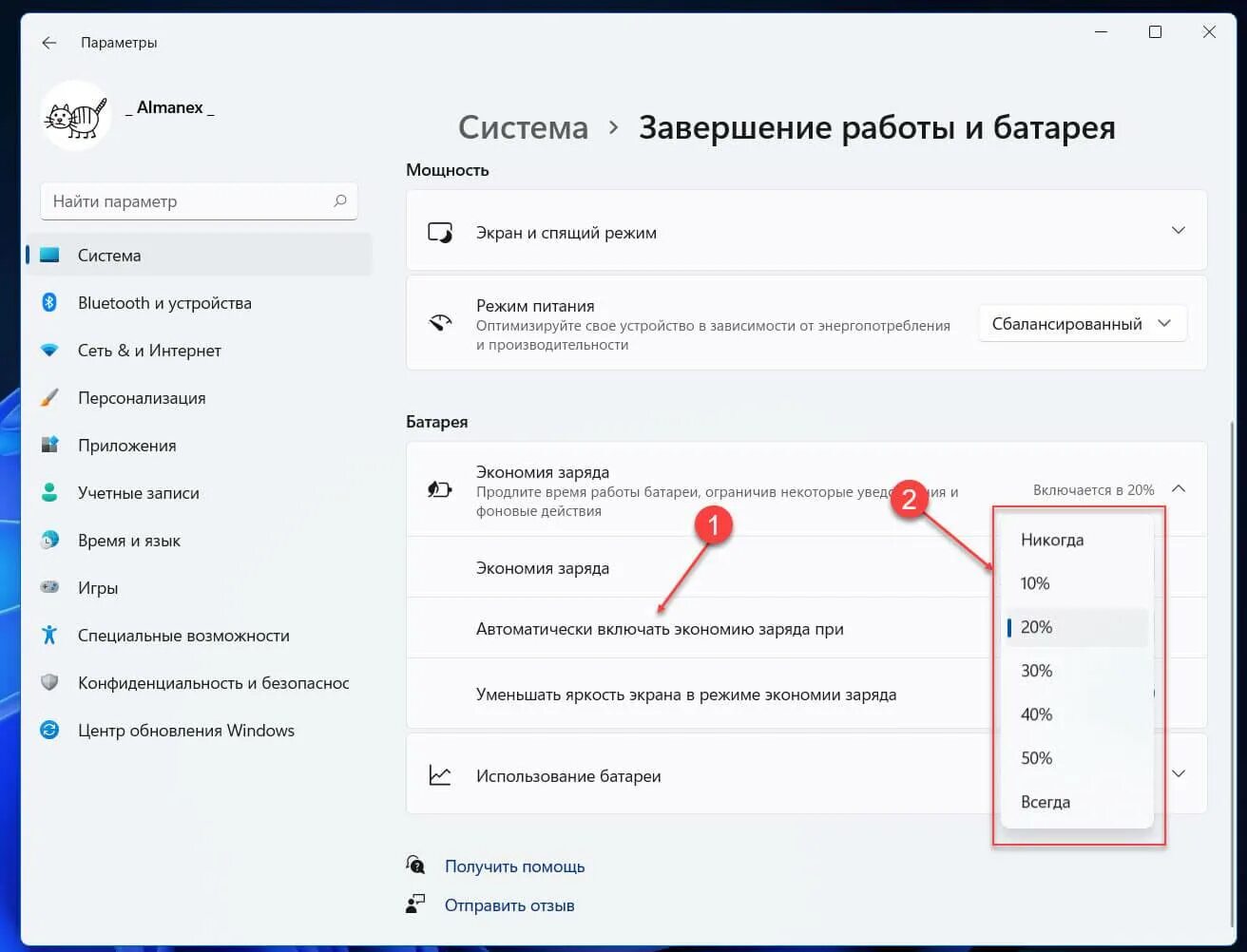Expand Использование батареи chevron
1247x952 pixels.
coord(1179,773)
